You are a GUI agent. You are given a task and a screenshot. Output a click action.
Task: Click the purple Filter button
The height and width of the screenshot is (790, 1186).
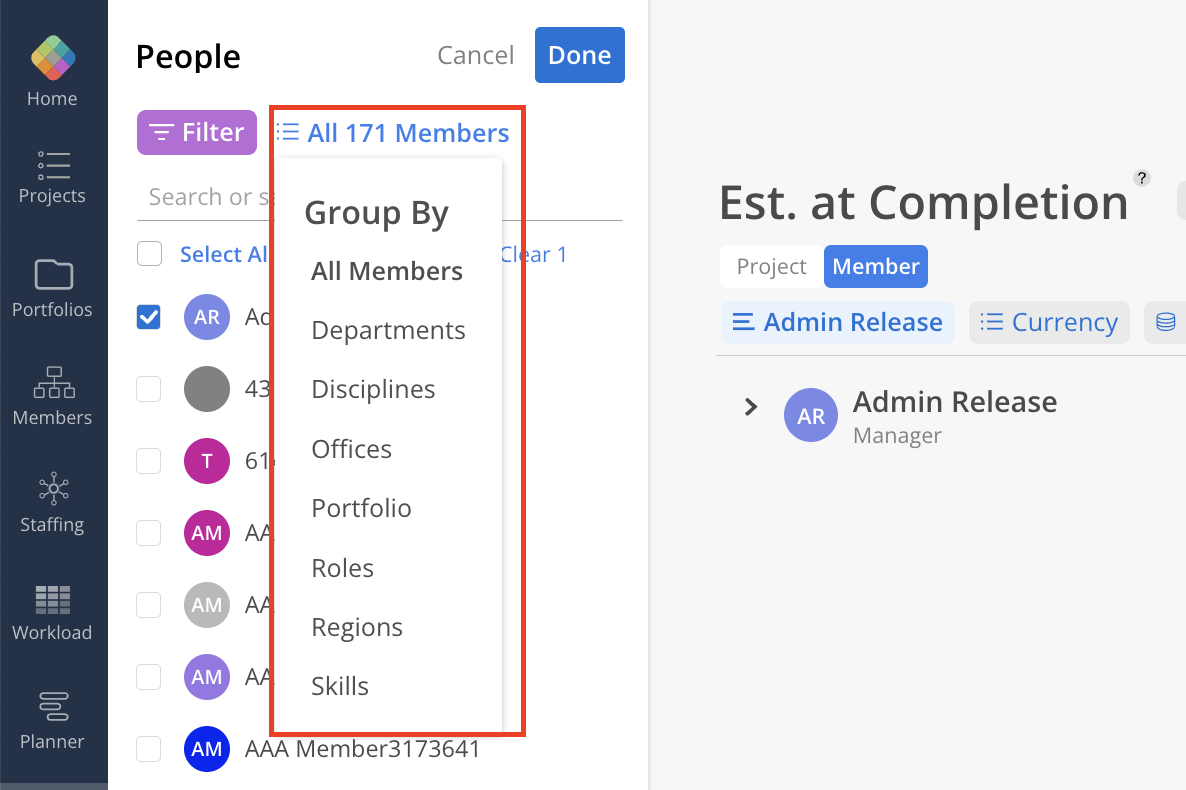coord(197,133)
